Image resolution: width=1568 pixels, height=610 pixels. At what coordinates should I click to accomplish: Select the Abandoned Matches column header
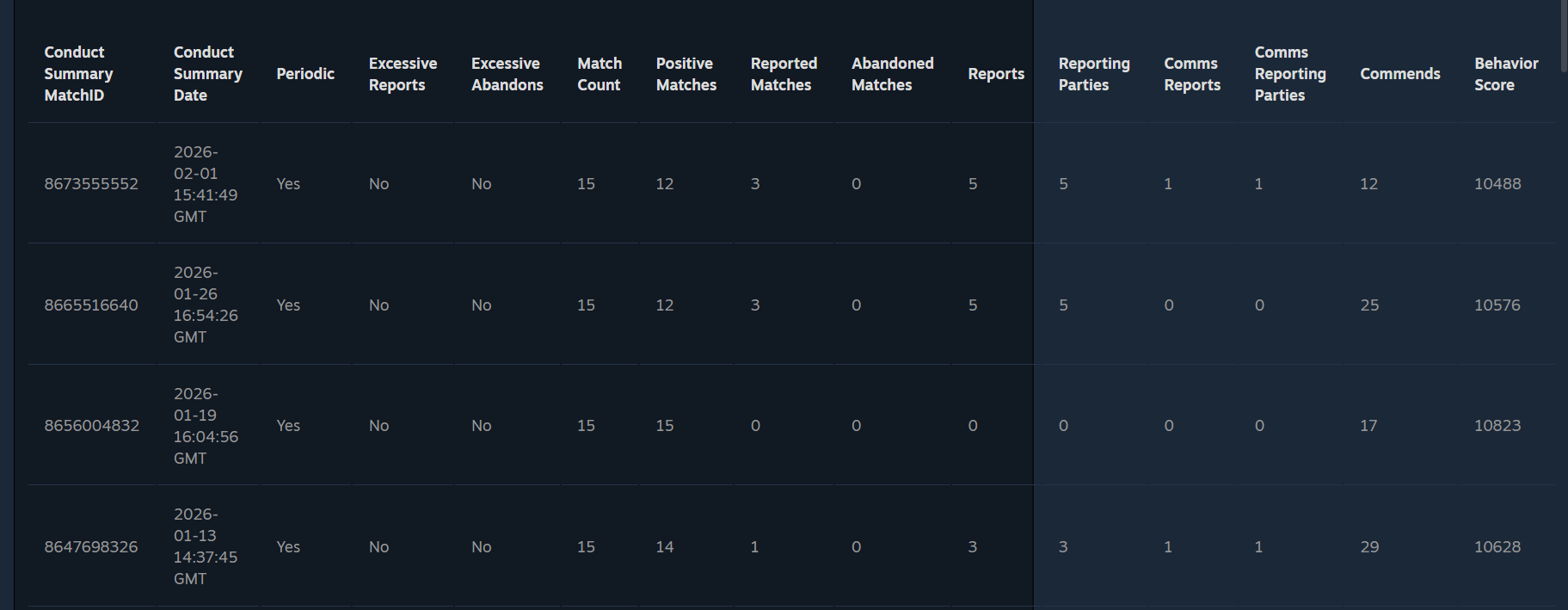(x=892, y=74)
